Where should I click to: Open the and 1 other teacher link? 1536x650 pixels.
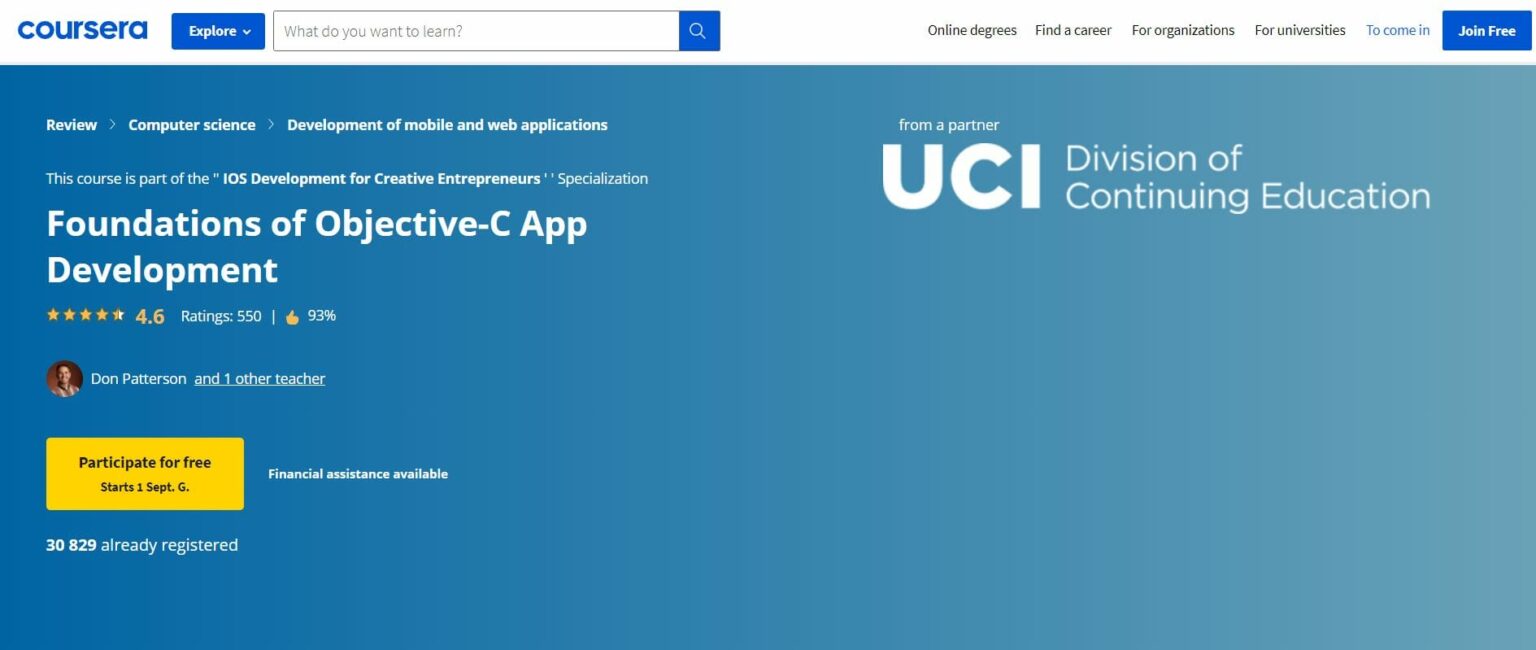[x=259, y=378]
